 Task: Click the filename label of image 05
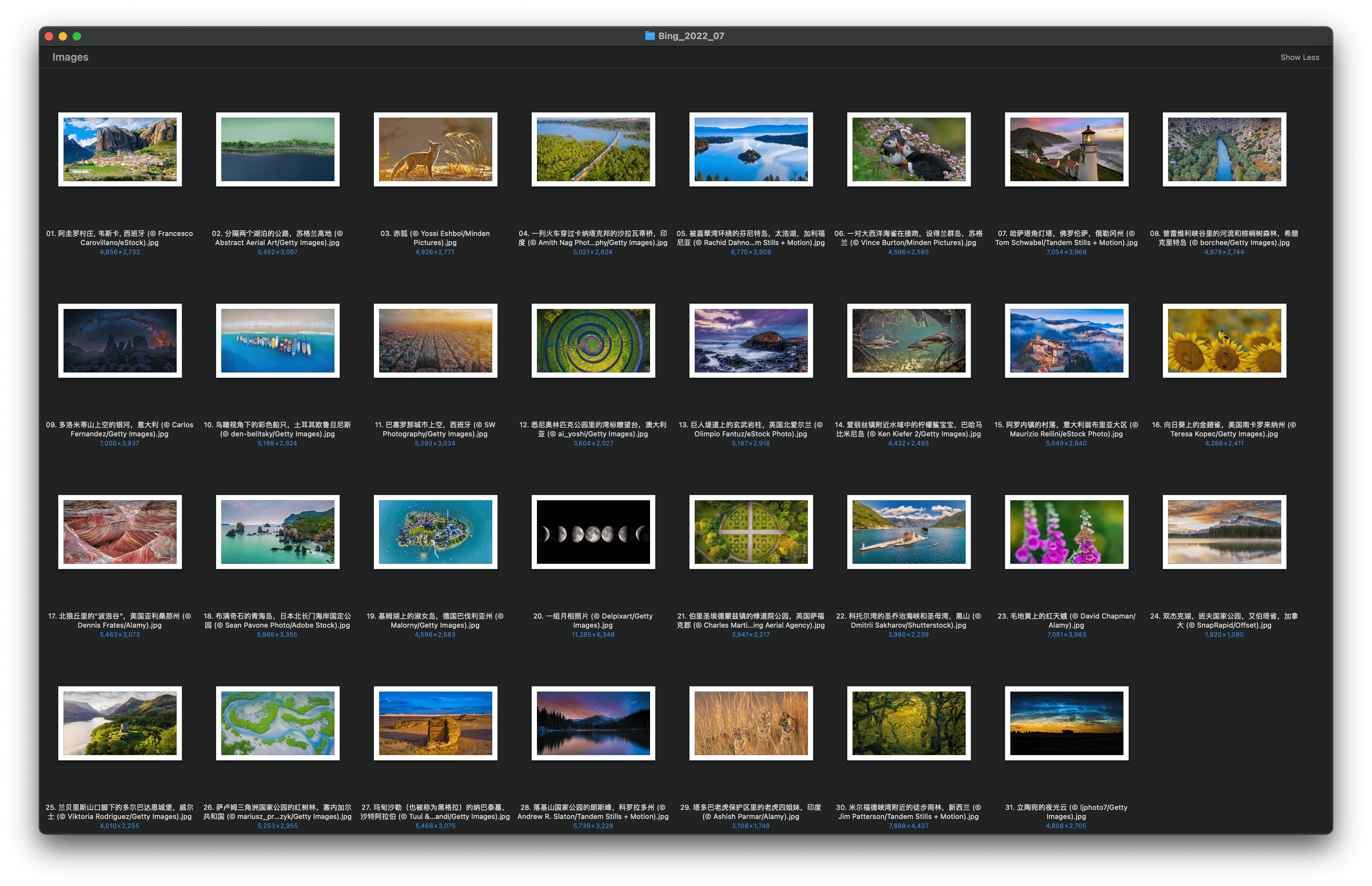click(750, 238)
